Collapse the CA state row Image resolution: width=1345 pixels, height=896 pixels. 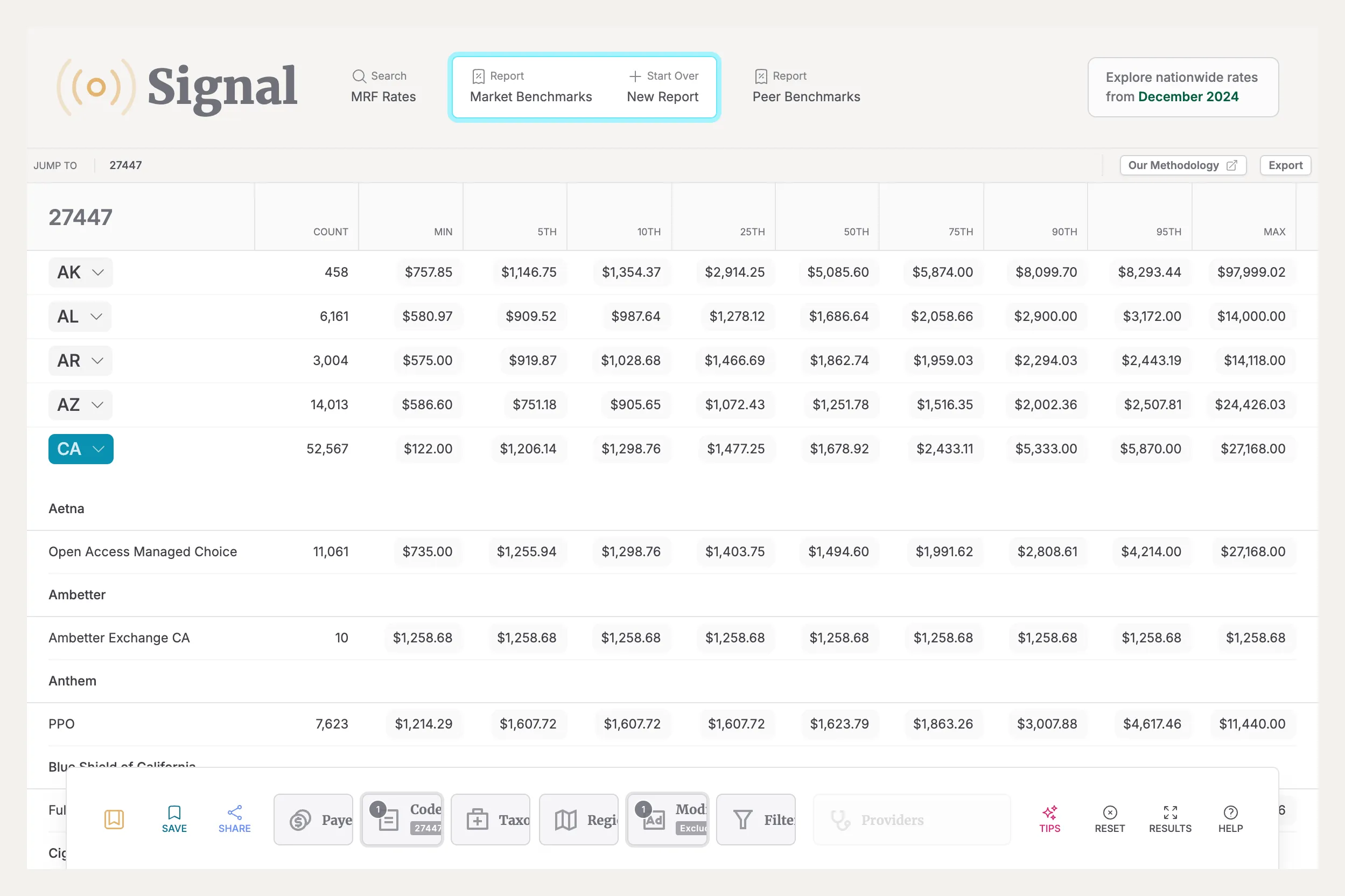(81, 449)
